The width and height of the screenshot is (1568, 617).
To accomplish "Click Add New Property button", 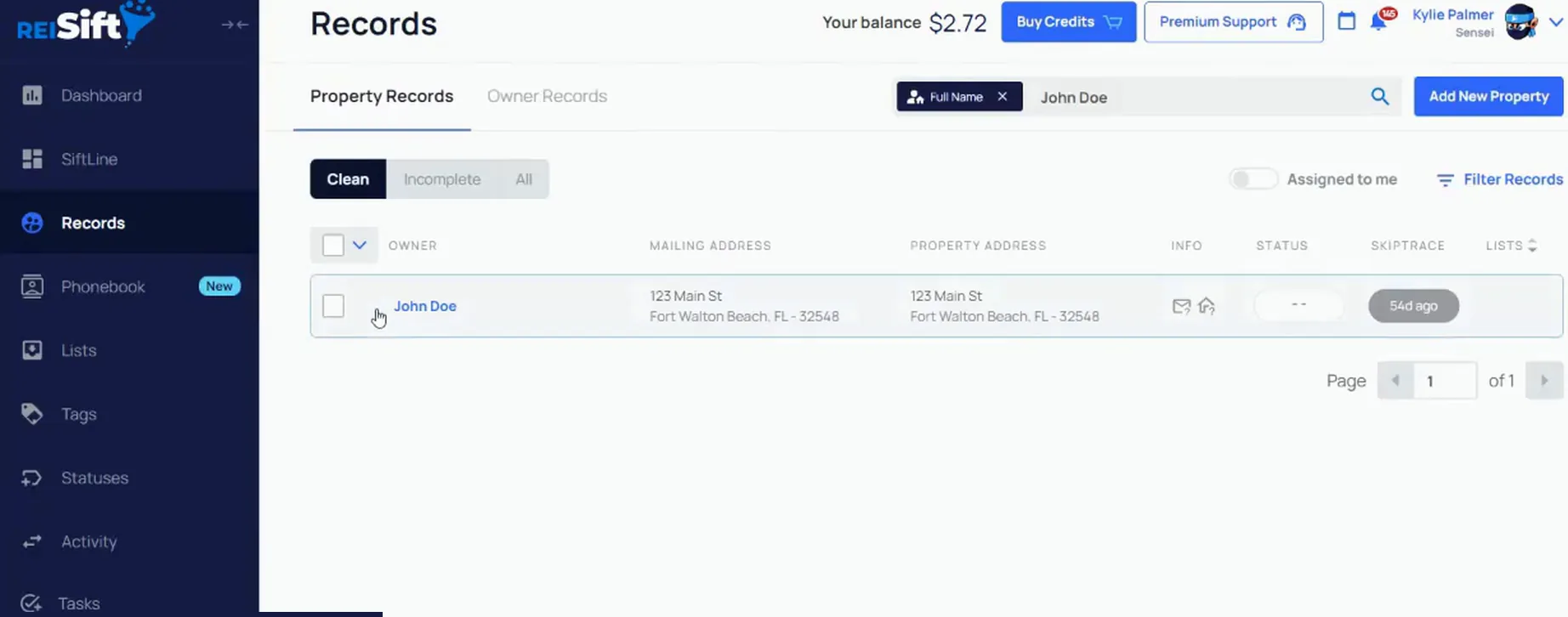I will click(1488, 97).
